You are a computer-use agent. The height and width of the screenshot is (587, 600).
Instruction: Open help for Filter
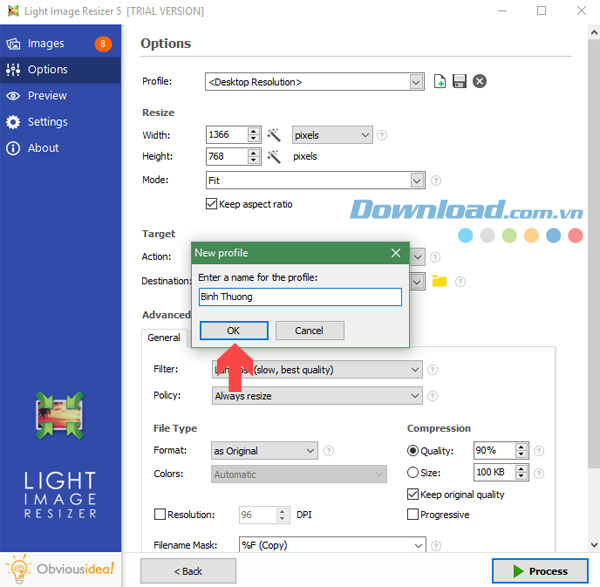[x=432, y=370]
